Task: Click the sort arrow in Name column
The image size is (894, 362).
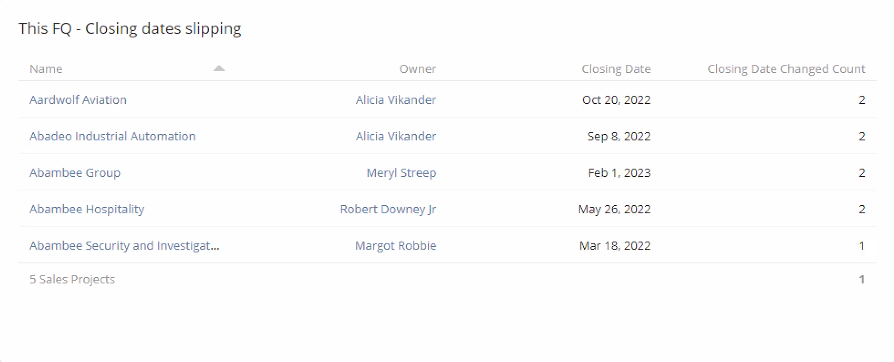Action: [x=219, y=68]
